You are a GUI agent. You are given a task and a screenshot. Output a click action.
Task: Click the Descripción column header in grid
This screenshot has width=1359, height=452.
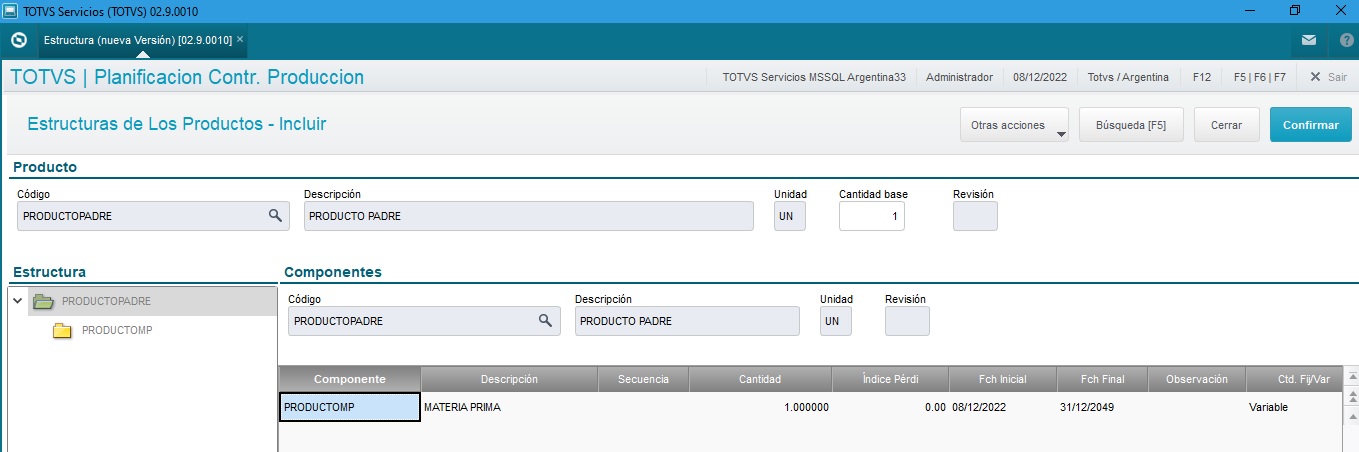[509, 379]
